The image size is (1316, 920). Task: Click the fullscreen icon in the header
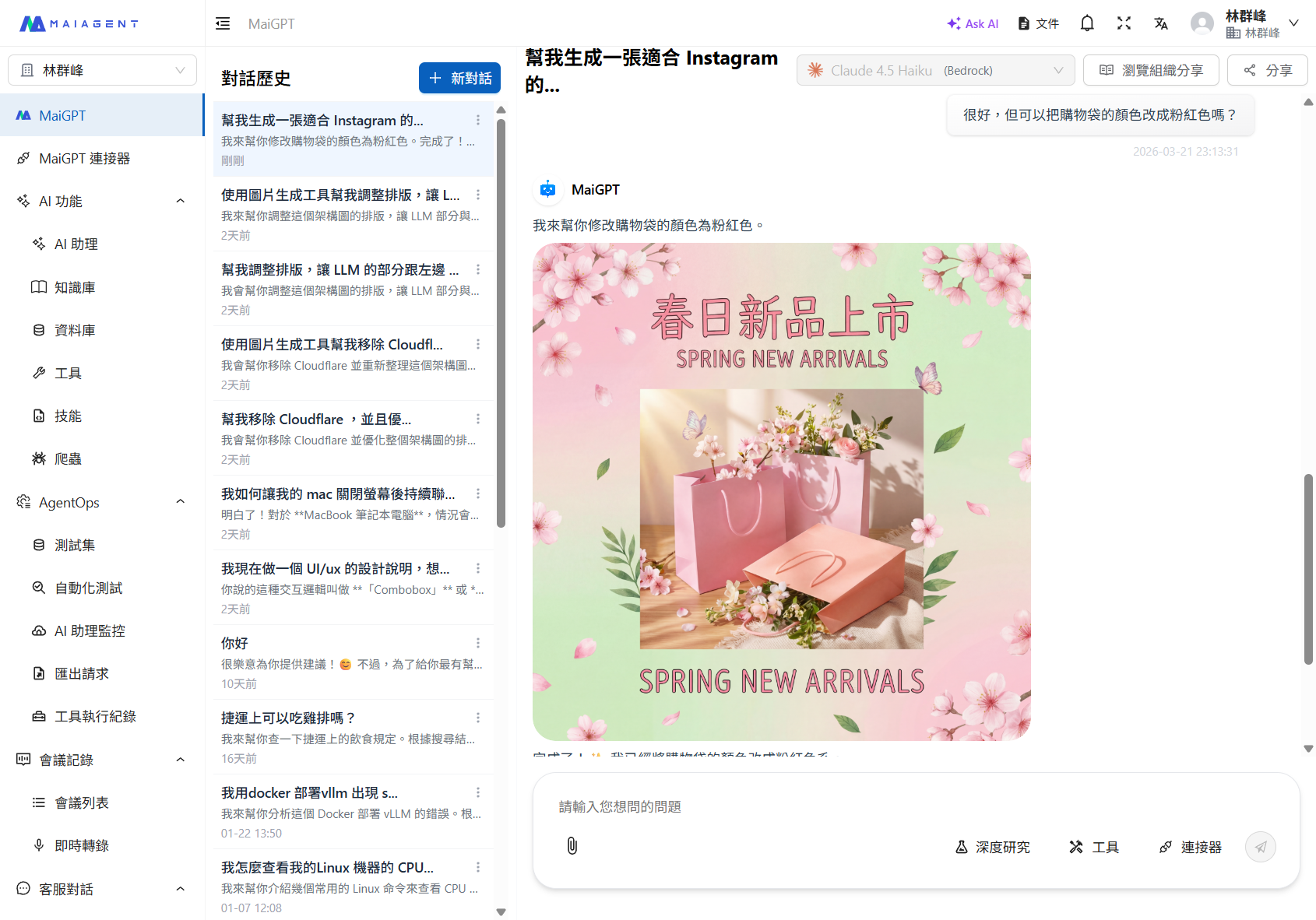(1124, 23)
